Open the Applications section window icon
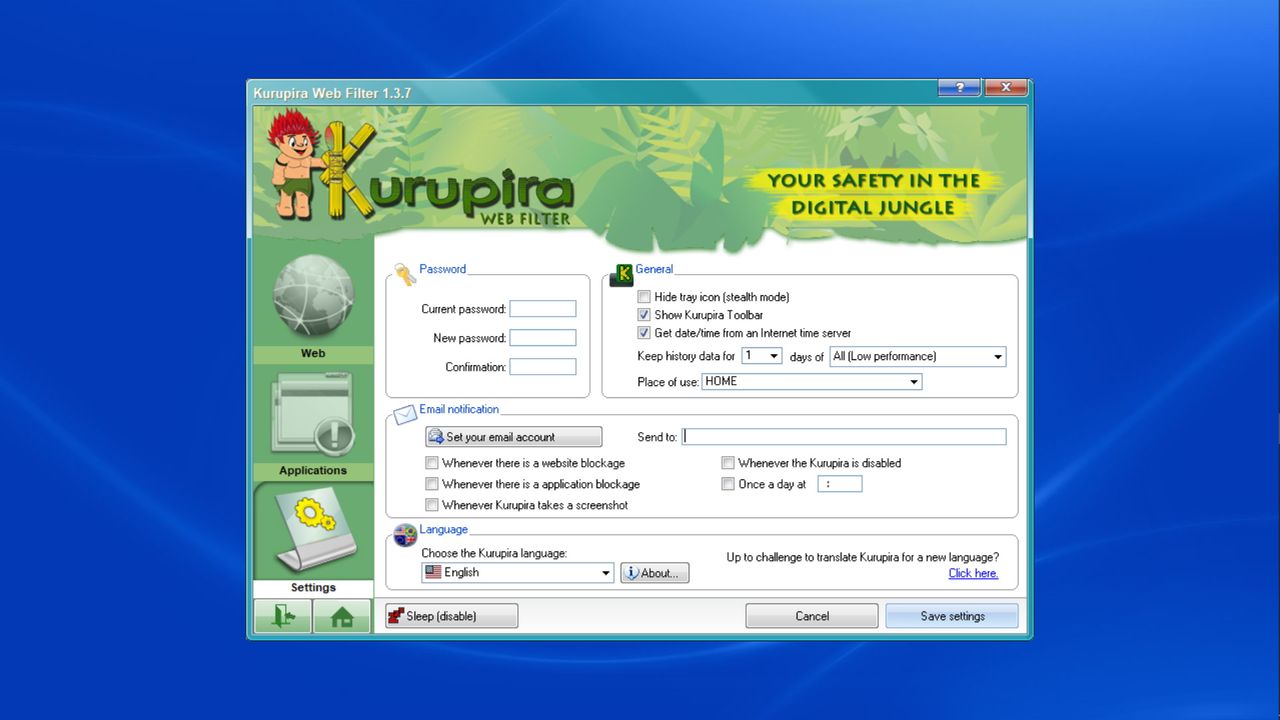1280x720 pixels. (313, 413)
